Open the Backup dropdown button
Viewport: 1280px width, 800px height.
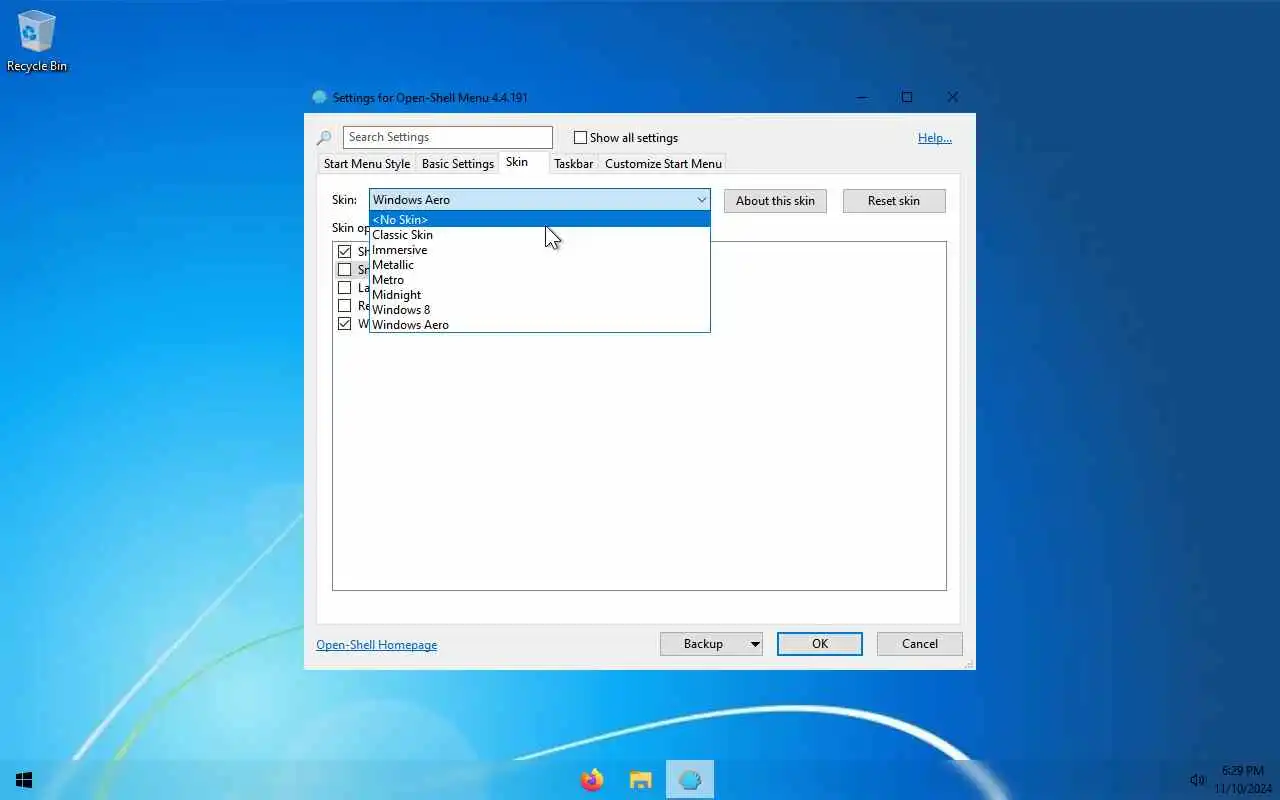click(x=711, y=644)
